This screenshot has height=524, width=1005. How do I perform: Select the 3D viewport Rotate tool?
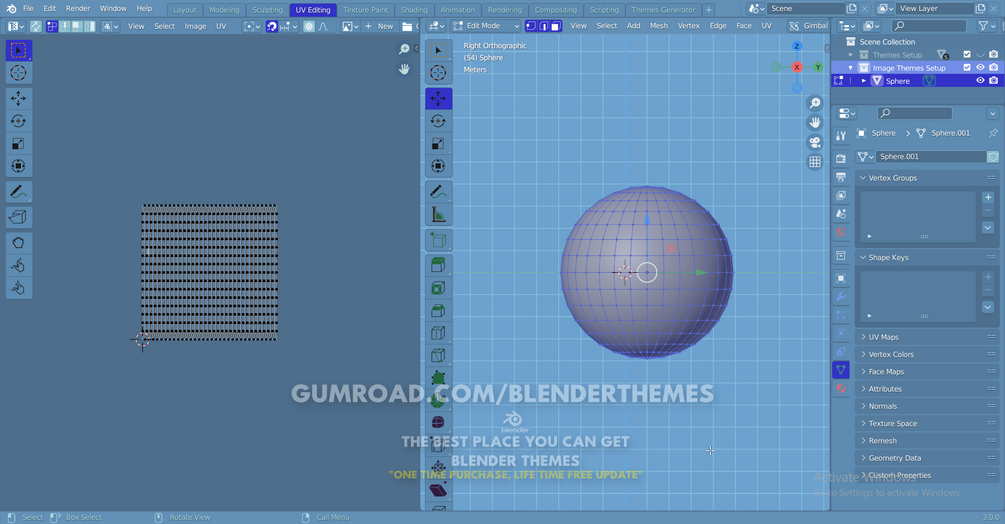coord(438,121)
